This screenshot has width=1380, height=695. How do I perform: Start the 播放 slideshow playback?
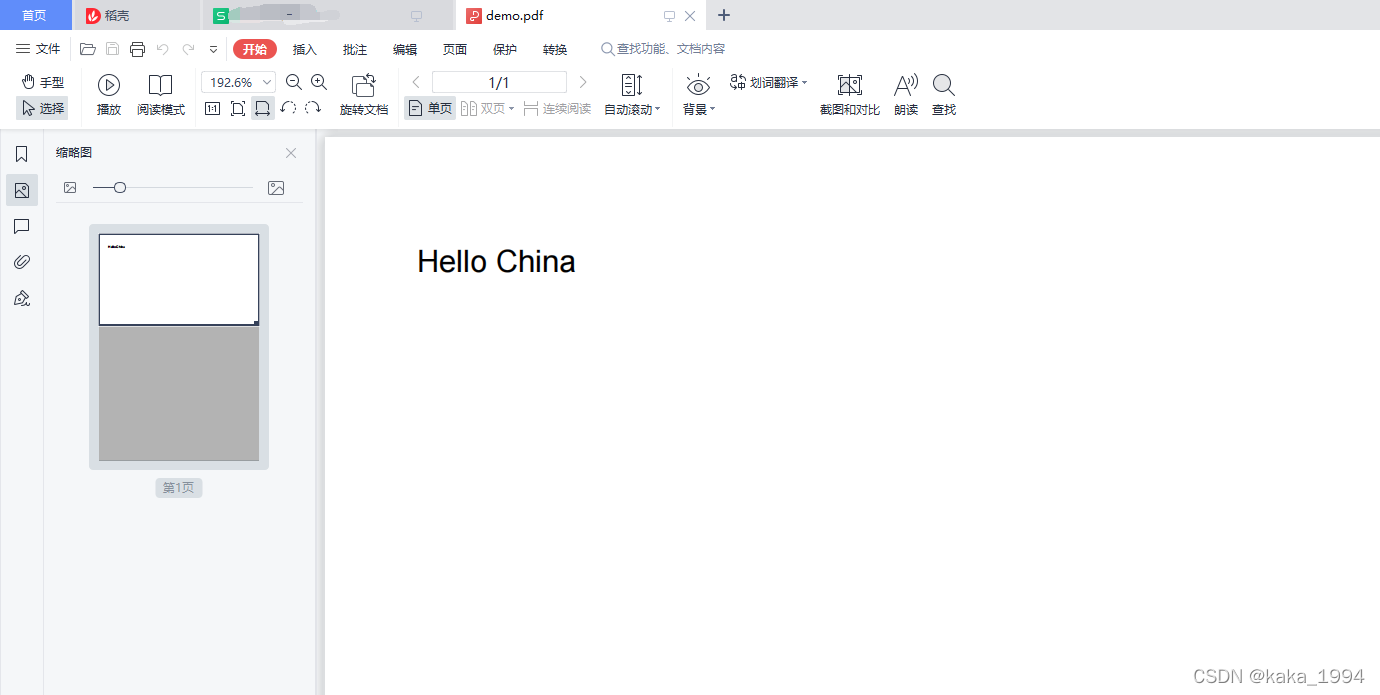point(108,95)
